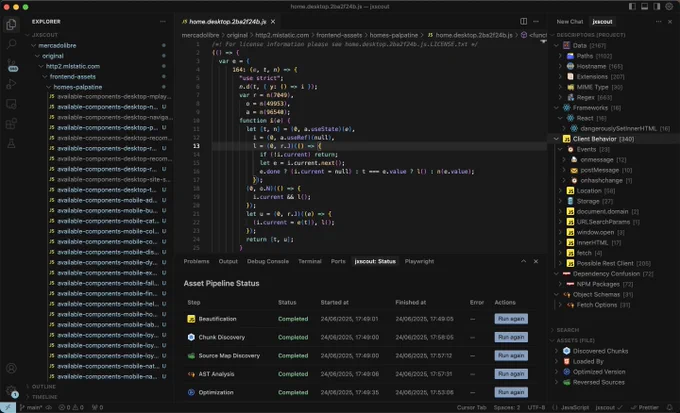The image size is (680, 413).
Task: Open settings gear in title bar
Action: point(669,7)
